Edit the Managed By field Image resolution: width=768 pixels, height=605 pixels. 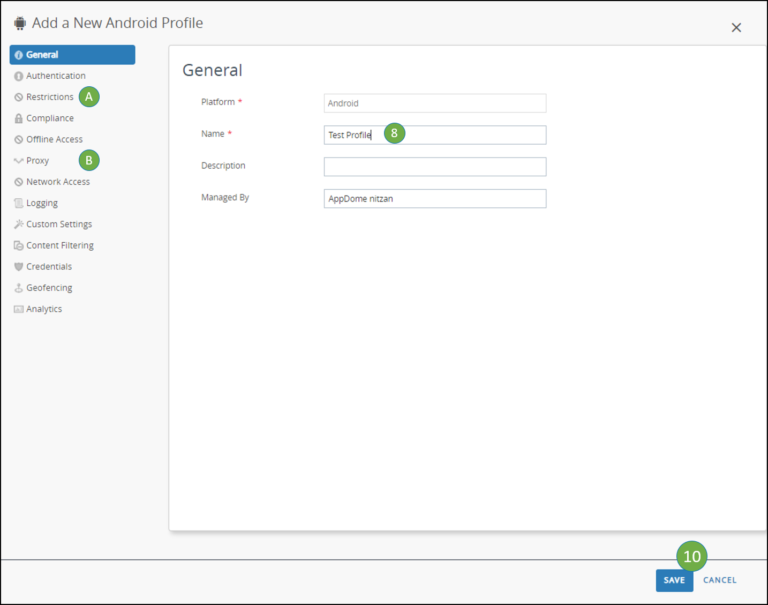click(435, 199)
